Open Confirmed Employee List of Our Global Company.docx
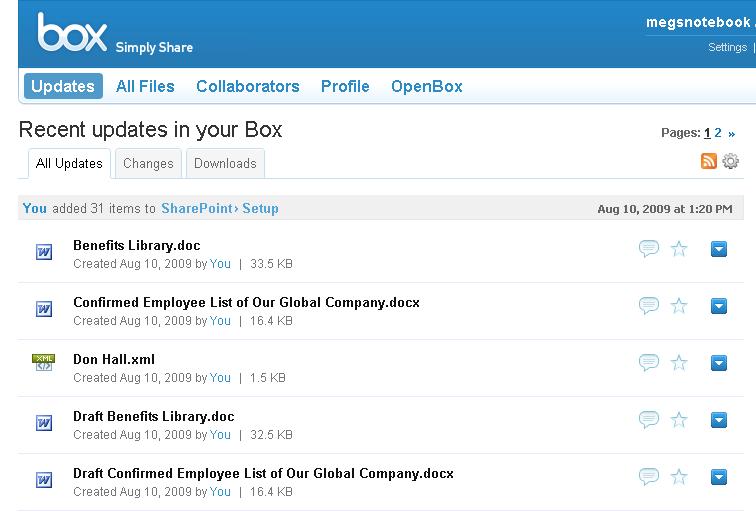The image size is (756, 522). [x=246, y=302]
